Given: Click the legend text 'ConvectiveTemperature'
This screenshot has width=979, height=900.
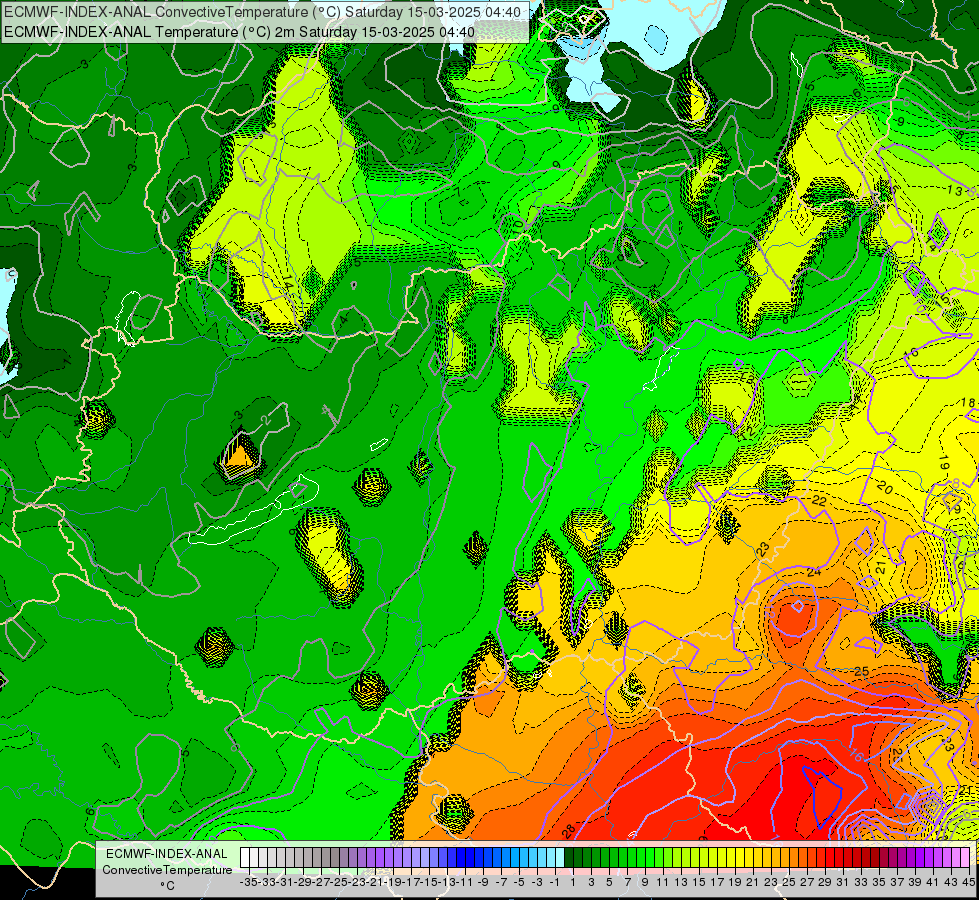Looking at the screenshot, I should 167,870.
